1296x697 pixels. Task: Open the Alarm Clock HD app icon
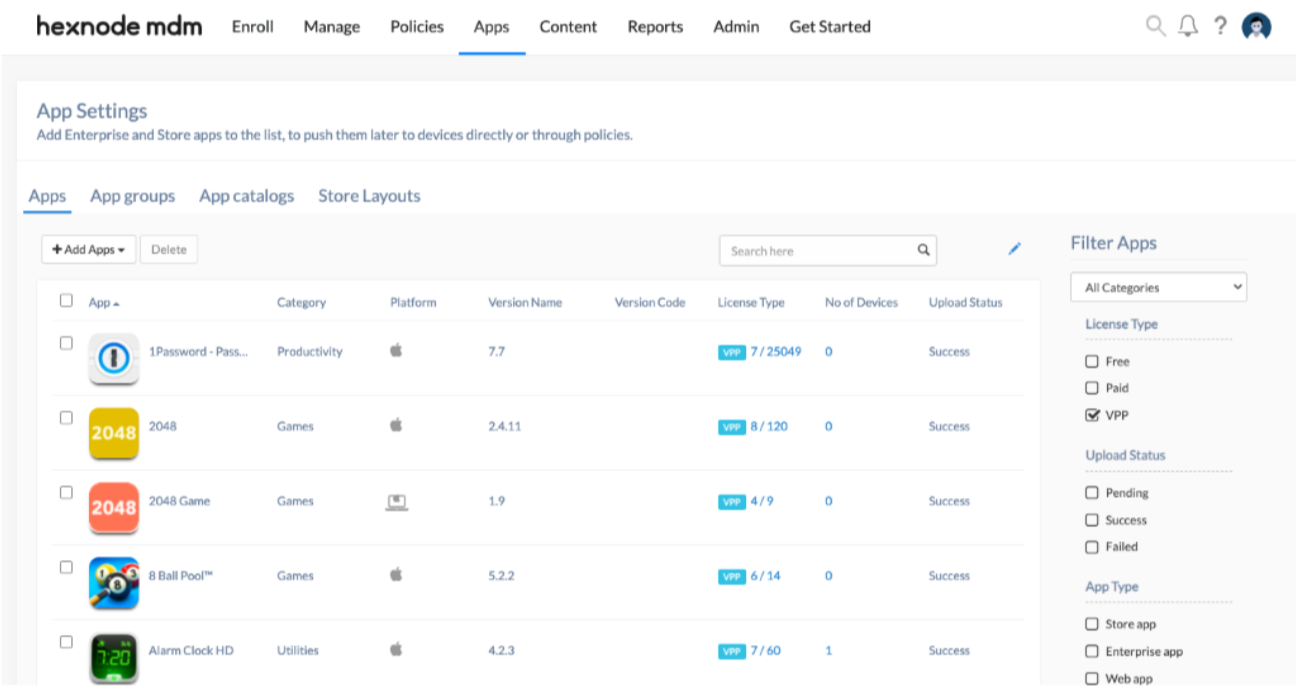[x=114, y=658]
